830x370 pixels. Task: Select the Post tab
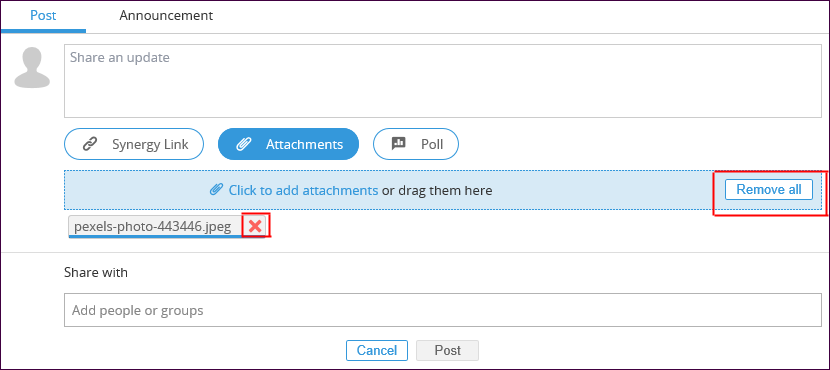click(43, 15)
